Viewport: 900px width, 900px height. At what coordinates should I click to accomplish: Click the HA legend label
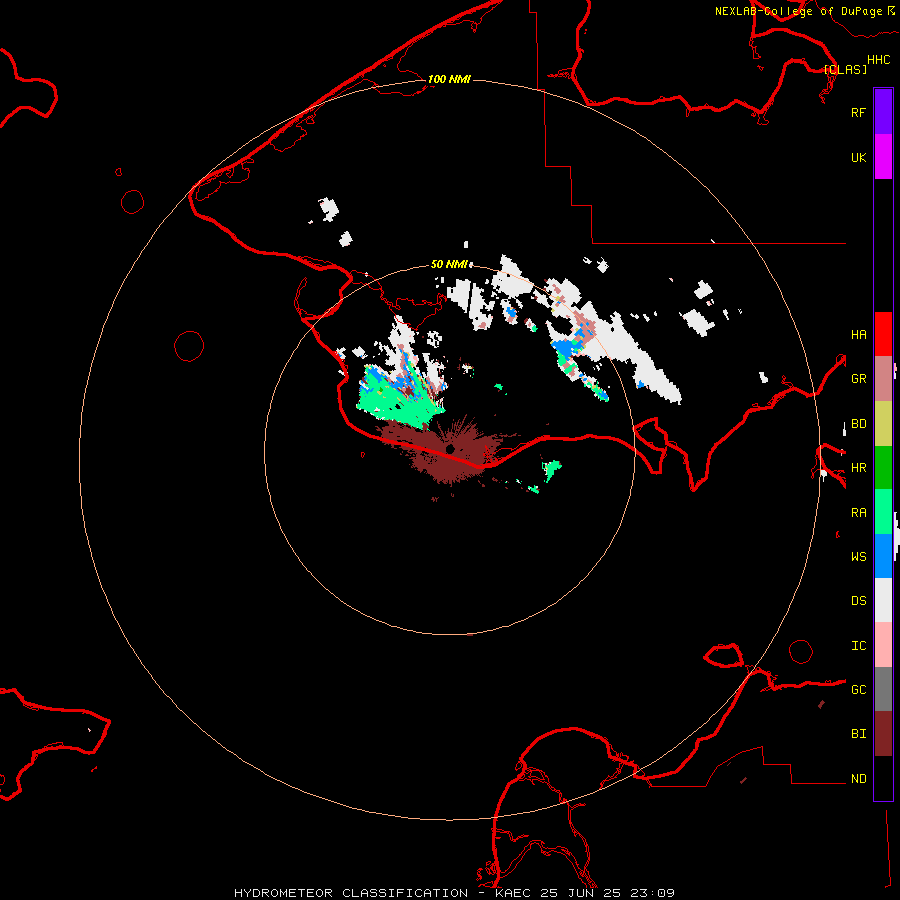pyautogui.click(x=858, y=335)
